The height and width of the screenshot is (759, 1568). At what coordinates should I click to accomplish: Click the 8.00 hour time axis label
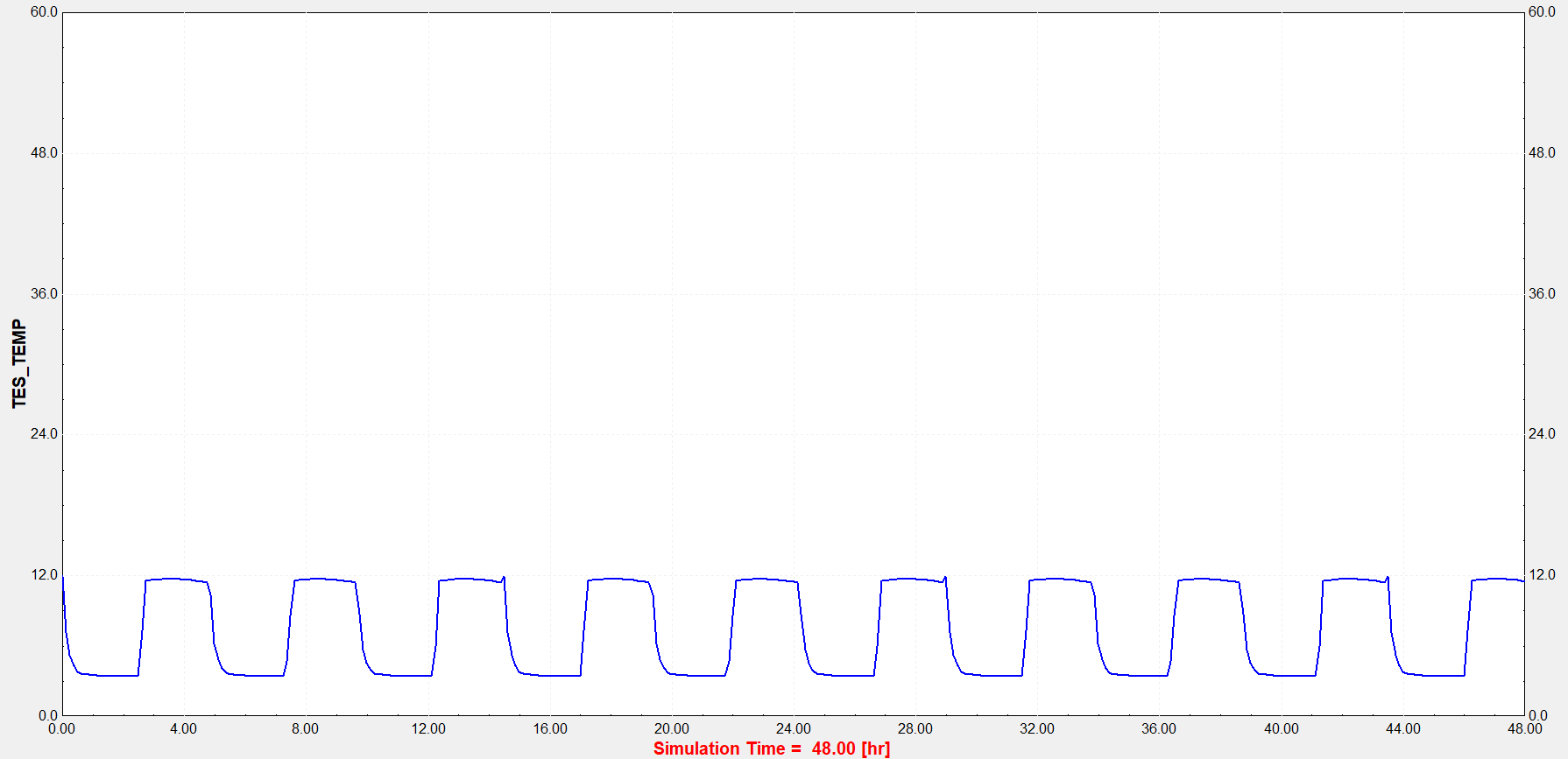305,729
